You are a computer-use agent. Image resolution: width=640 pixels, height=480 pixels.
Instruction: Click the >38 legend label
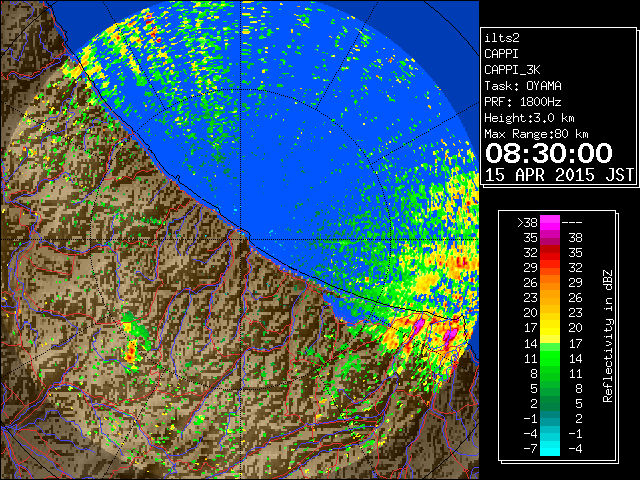[x=527, y=222]
